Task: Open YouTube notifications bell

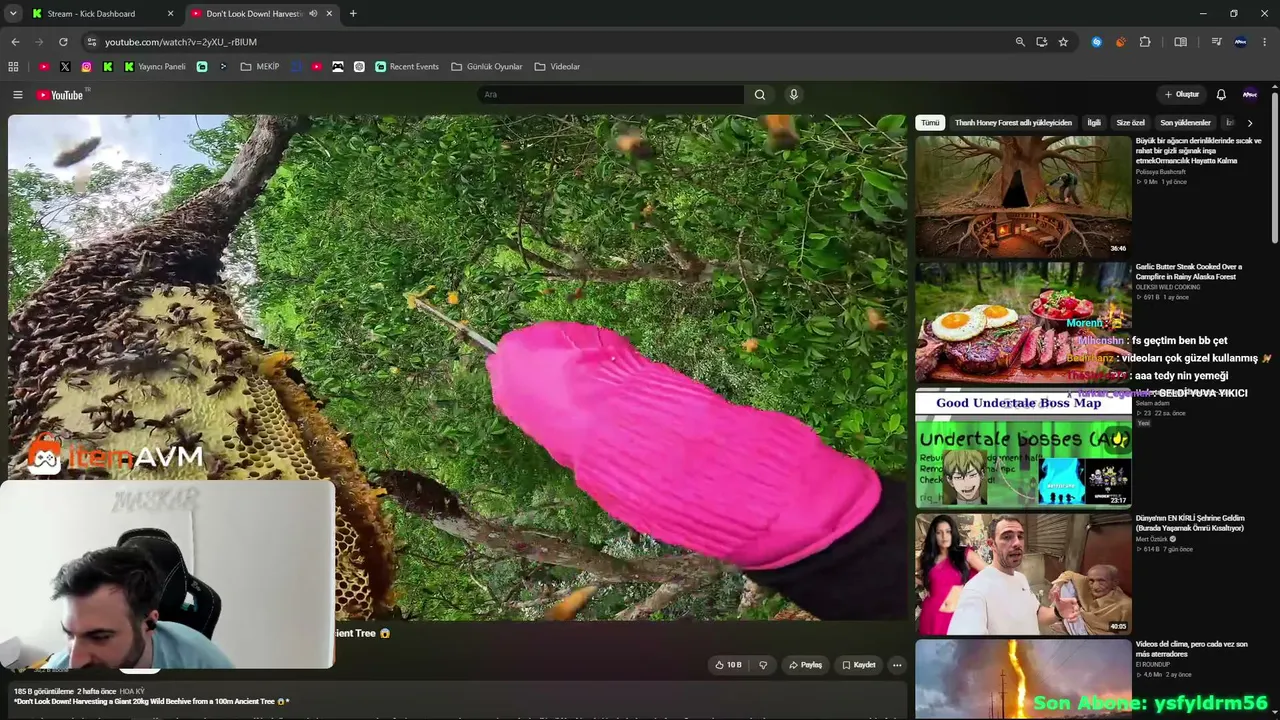Action: (1221, 95)
